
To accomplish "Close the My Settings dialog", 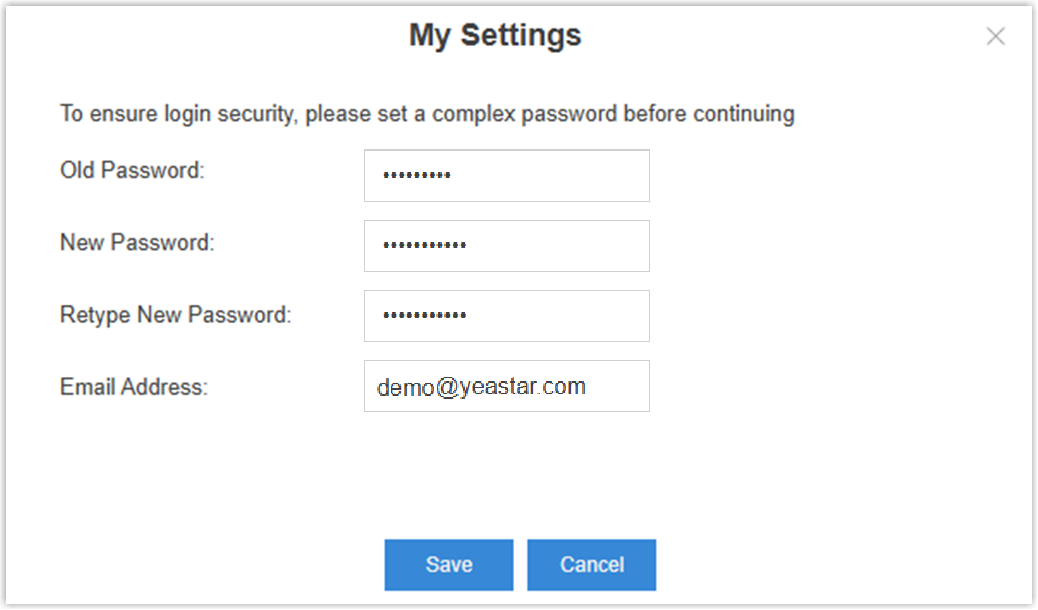I will [x=995, y=37].
